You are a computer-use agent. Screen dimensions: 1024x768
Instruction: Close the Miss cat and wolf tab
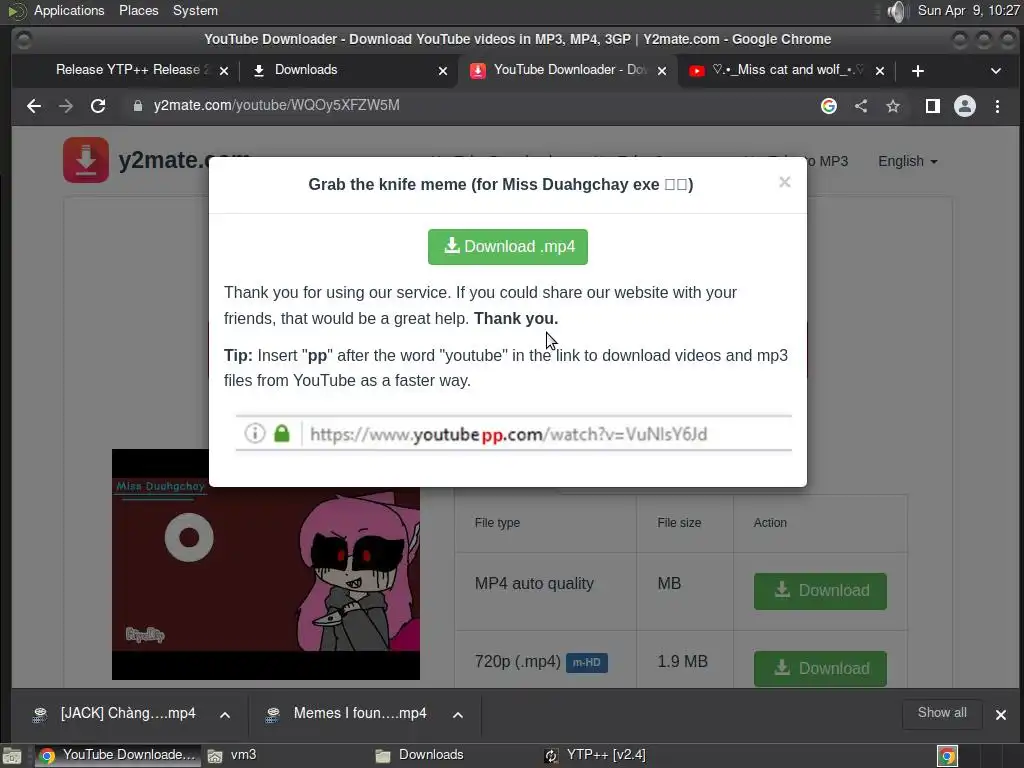(x=880, y=71)
